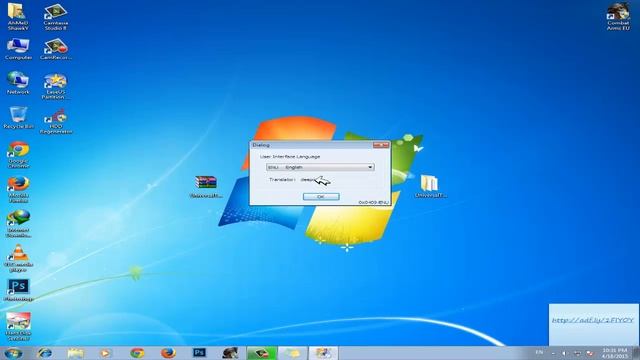640x360 pixels.
Task: Select the VLC media player desktop icon
Action: pyautogui.click(x=18, y=258)
